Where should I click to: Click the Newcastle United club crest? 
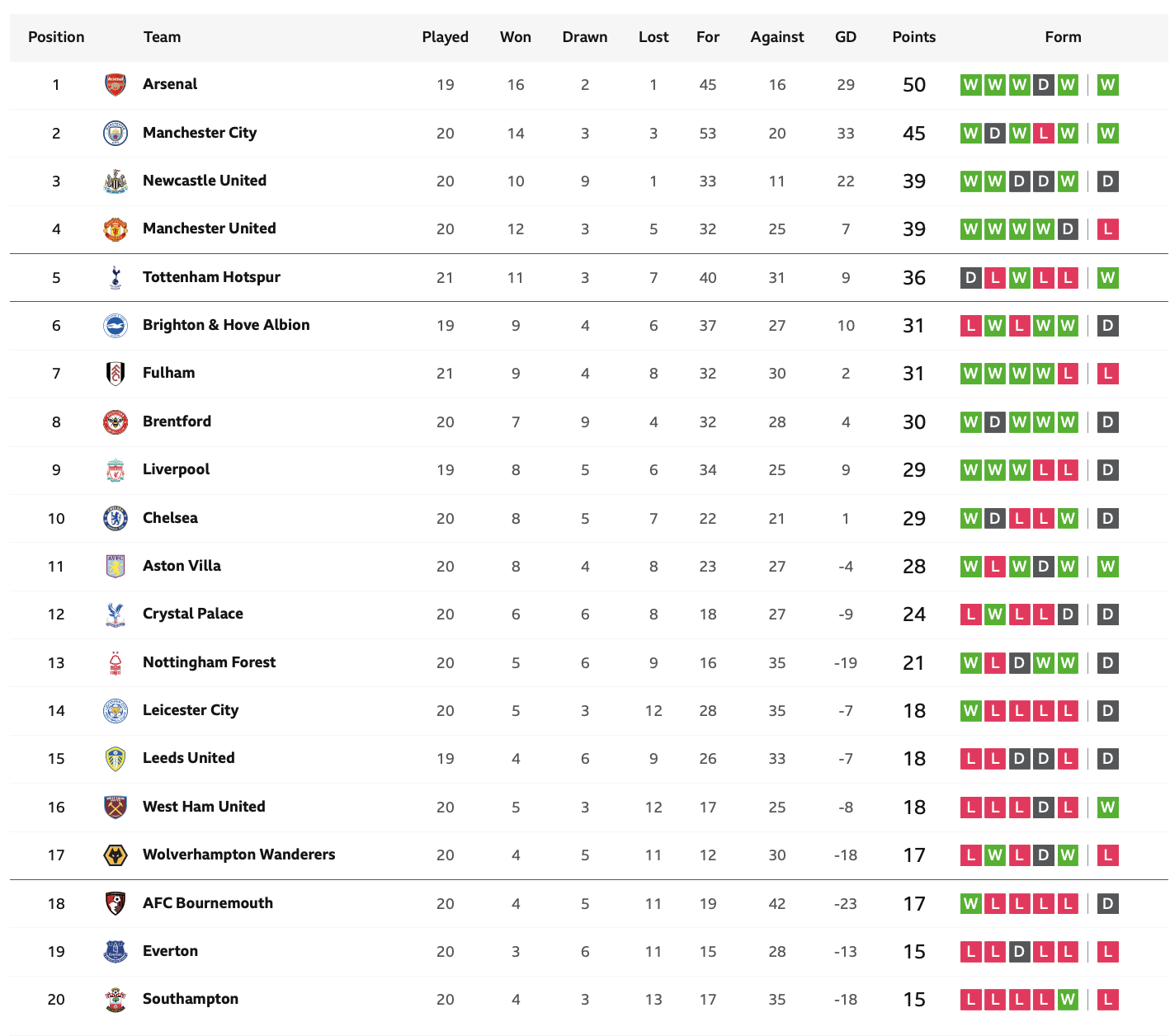[116, 181]
